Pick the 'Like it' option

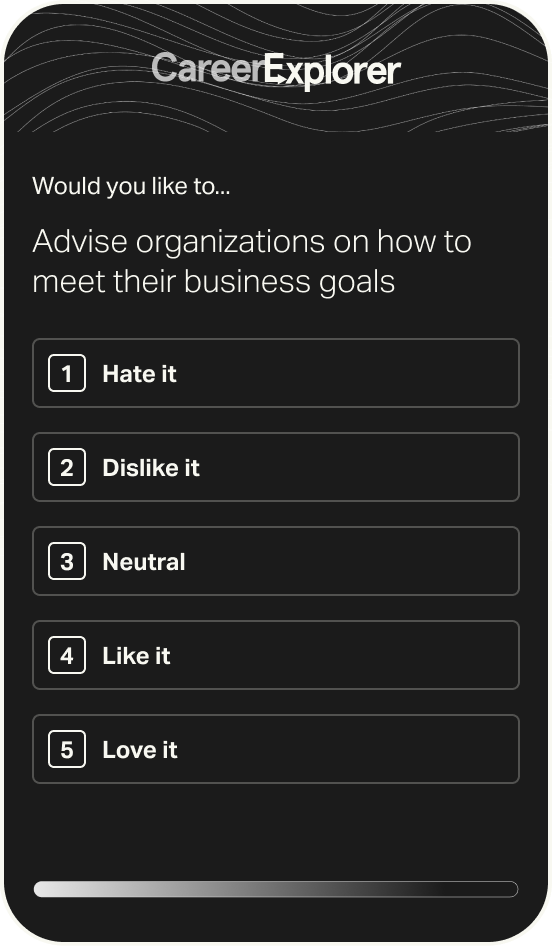click(x=276, y=656)
